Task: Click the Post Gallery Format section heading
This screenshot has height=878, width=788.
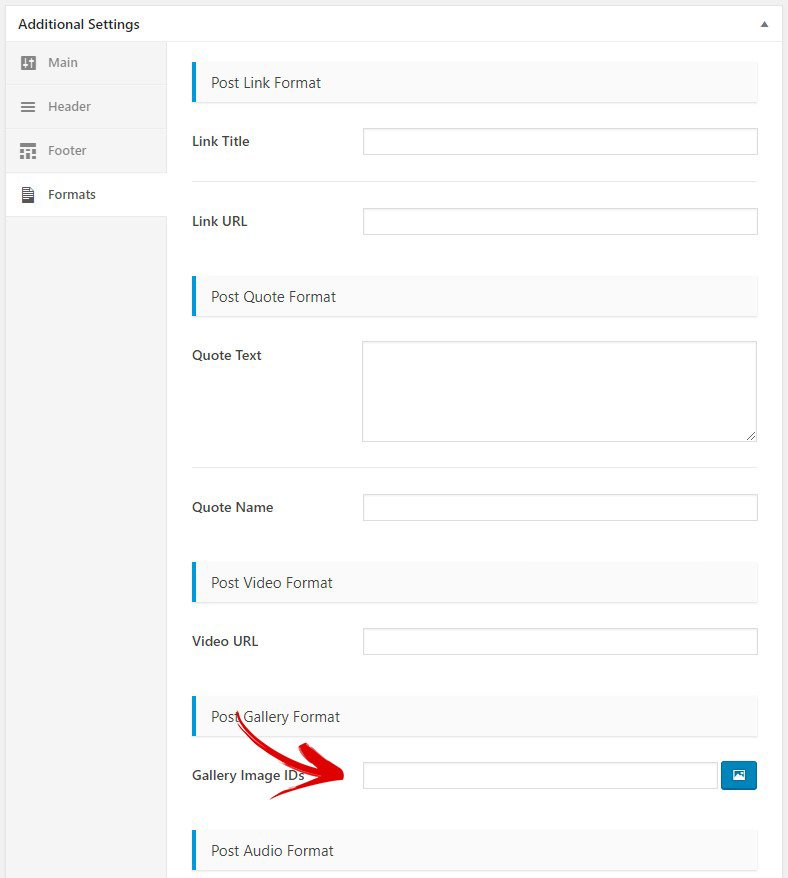Action: tap(276, 717)
